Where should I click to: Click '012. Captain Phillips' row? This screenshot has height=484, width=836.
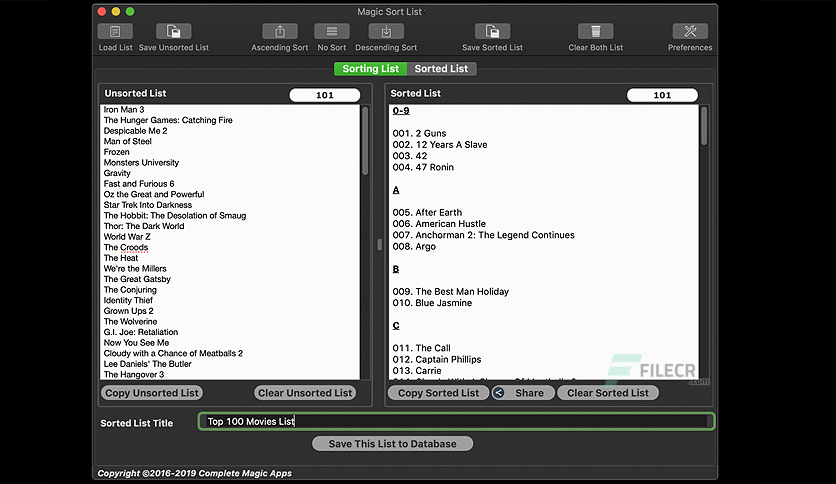pyautogui.click(x=437, y=359)
